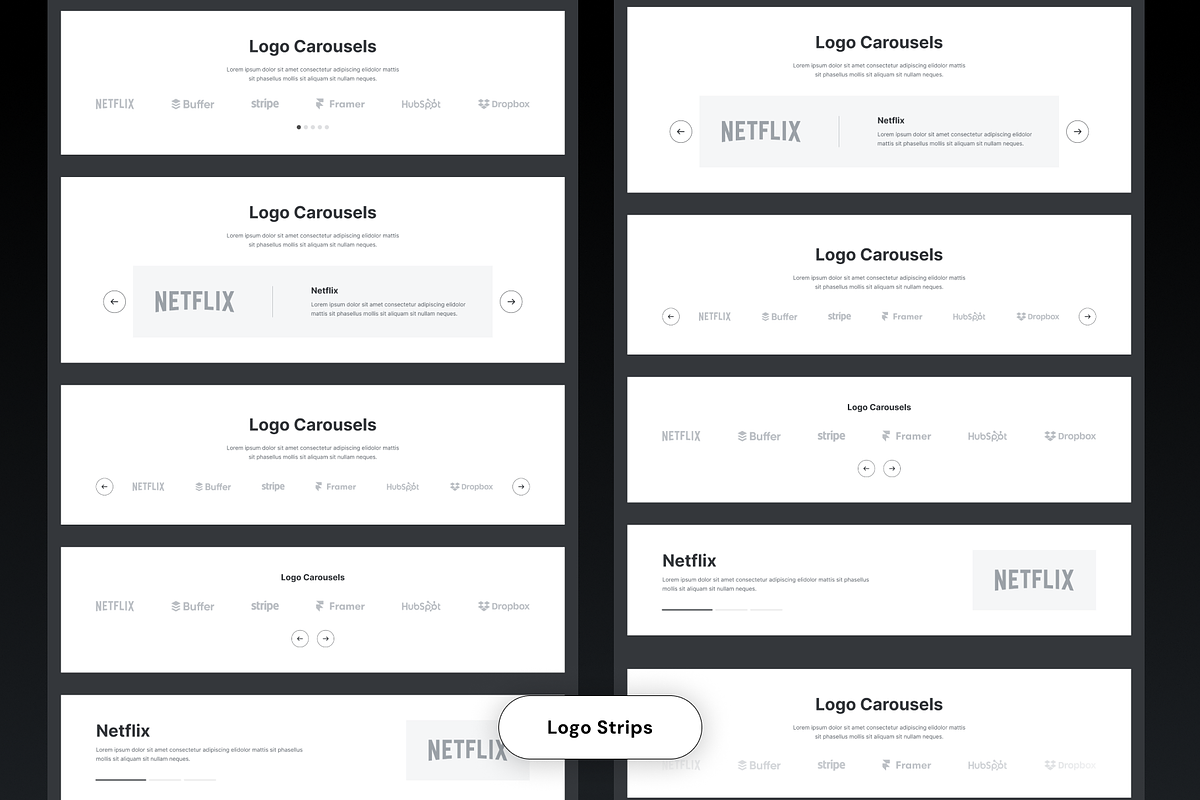Click the Framer logo in the dot-paginated carousel
1200x800 pixels.
[340, 104]
